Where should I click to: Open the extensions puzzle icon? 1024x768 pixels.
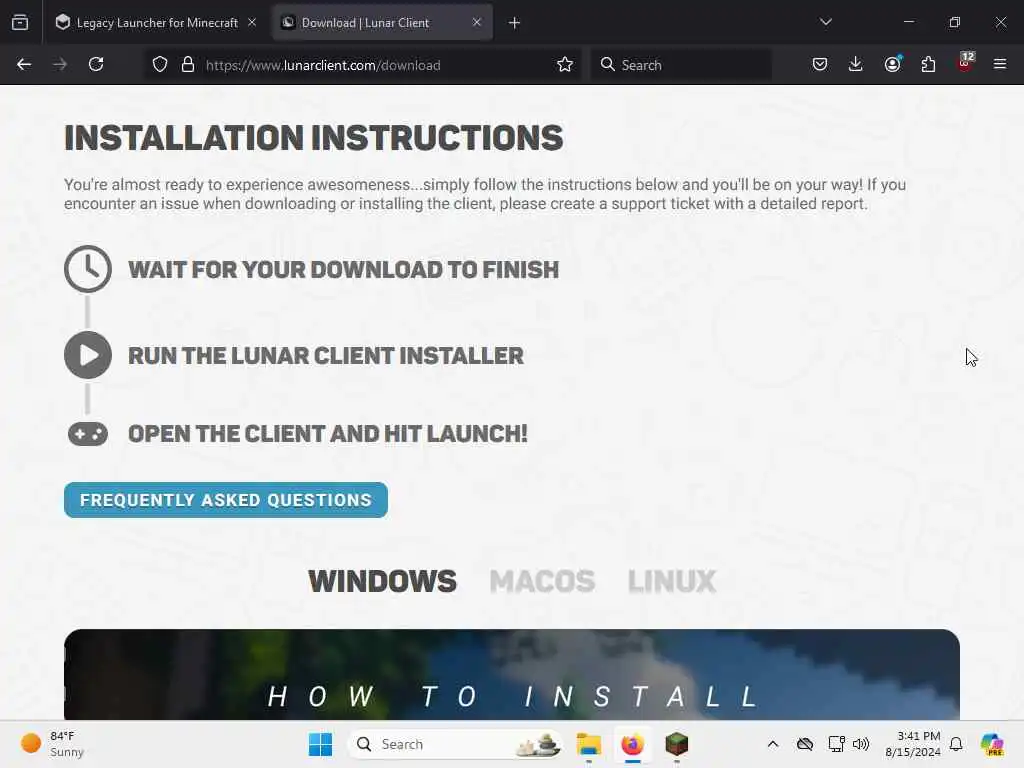(928, 64)
